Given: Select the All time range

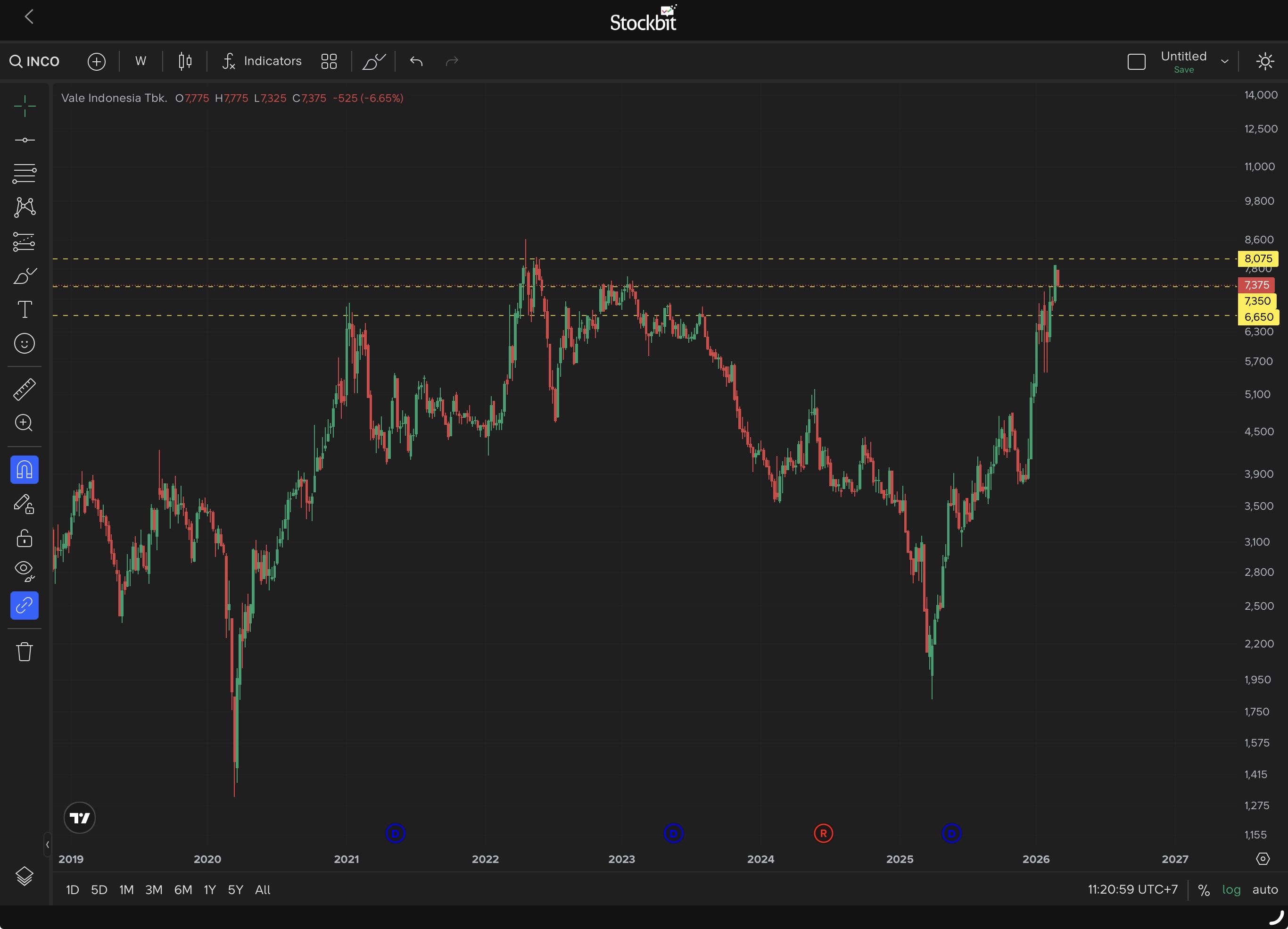Looking at the screenshot, I should click(x=263, y=889).
